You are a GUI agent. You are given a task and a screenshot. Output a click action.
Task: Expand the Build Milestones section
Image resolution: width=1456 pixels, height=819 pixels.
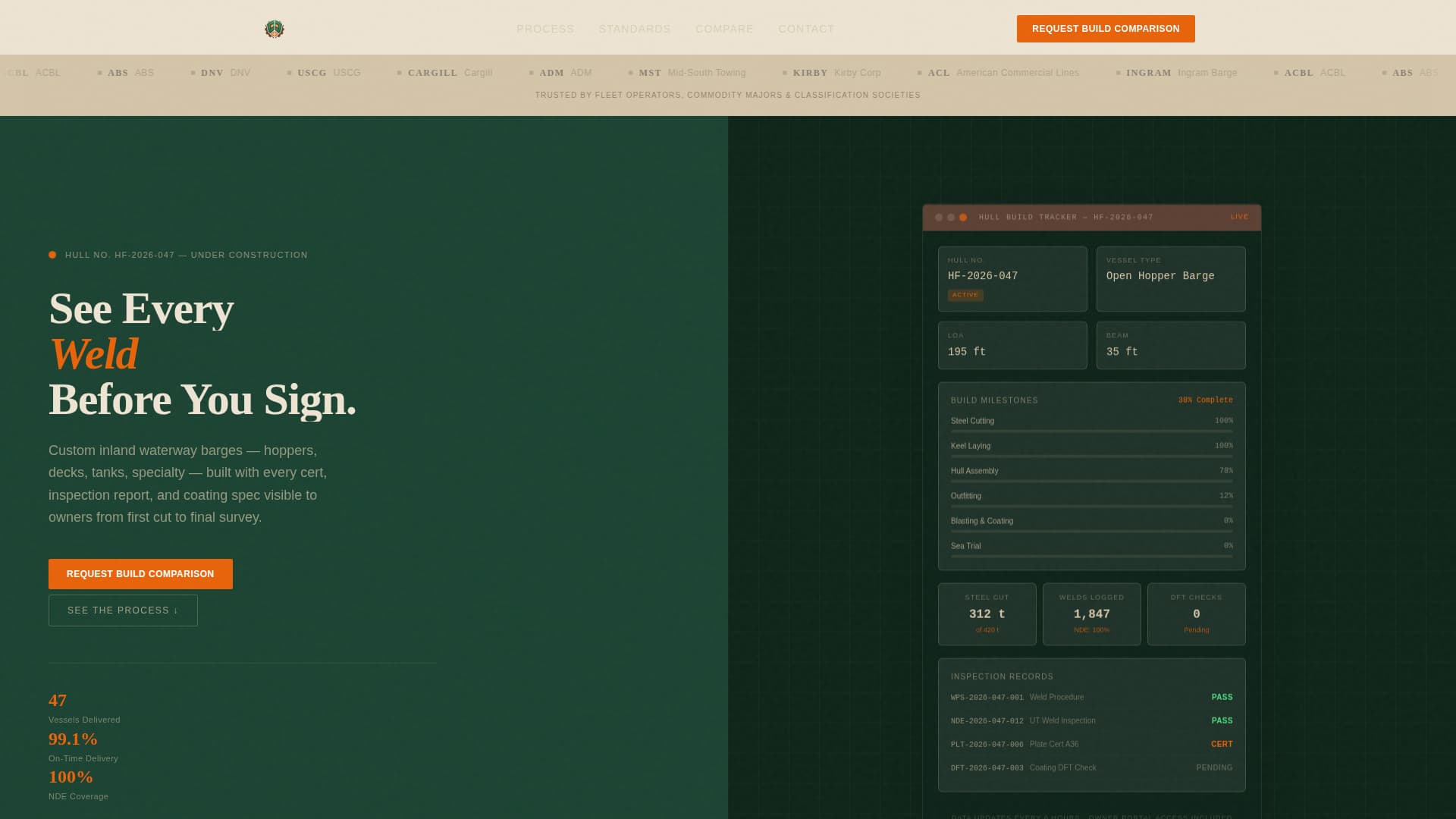(x=993, y=400)
